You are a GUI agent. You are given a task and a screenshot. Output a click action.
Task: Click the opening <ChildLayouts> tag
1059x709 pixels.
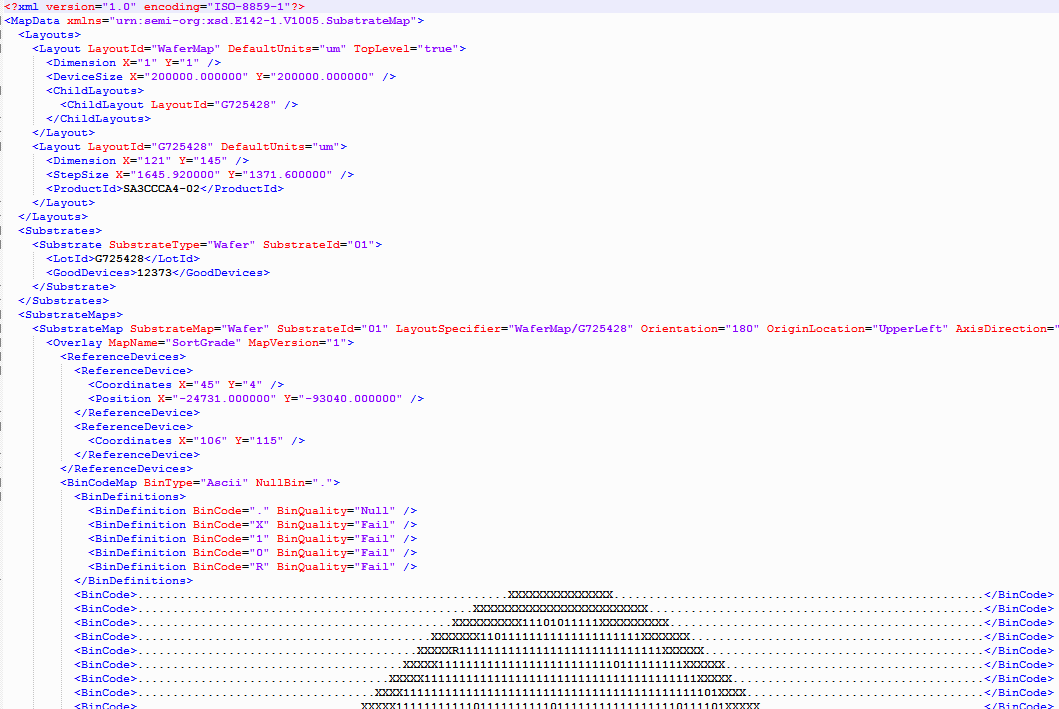95,91
